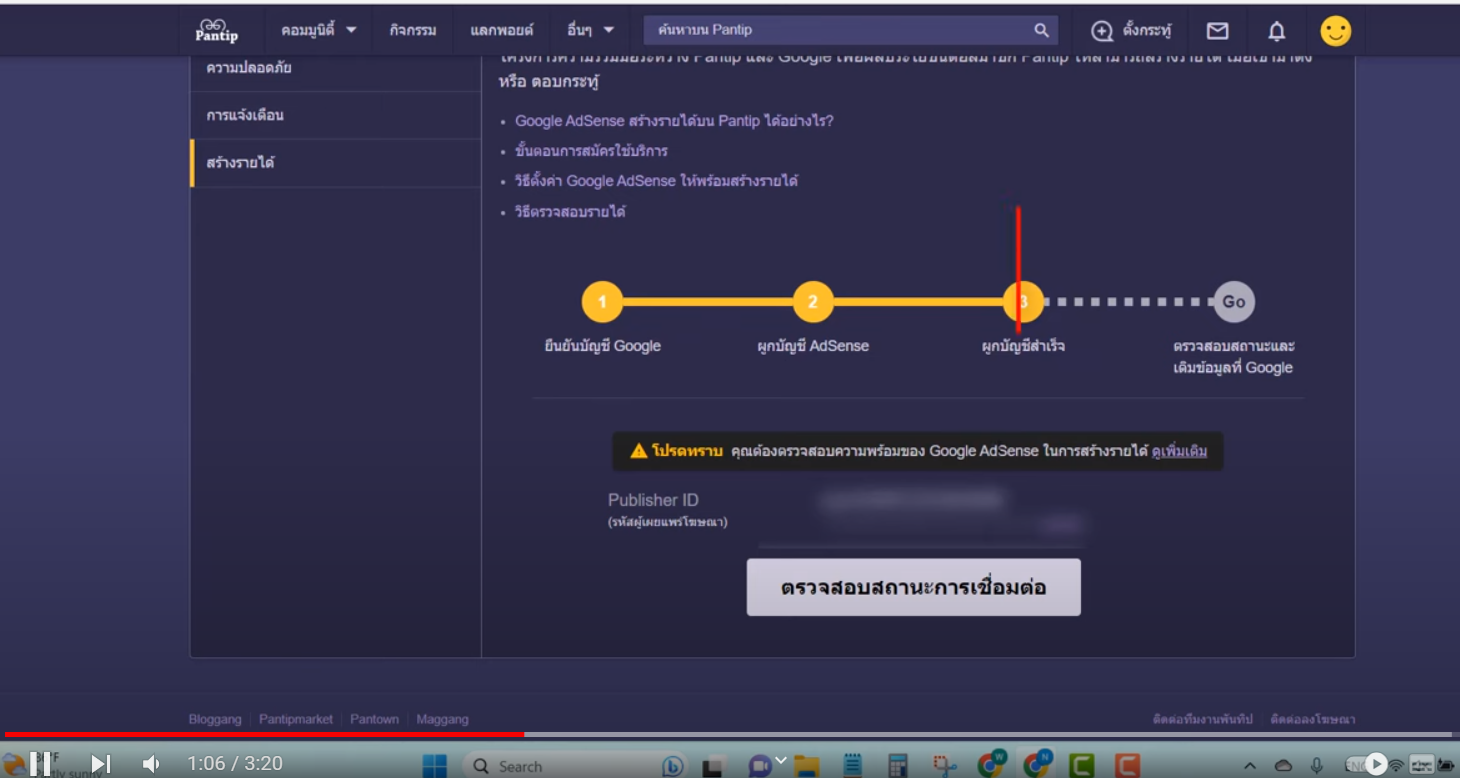Mute the video volume speaker
Screen dimensions: 1460x778
click(151, 764)
